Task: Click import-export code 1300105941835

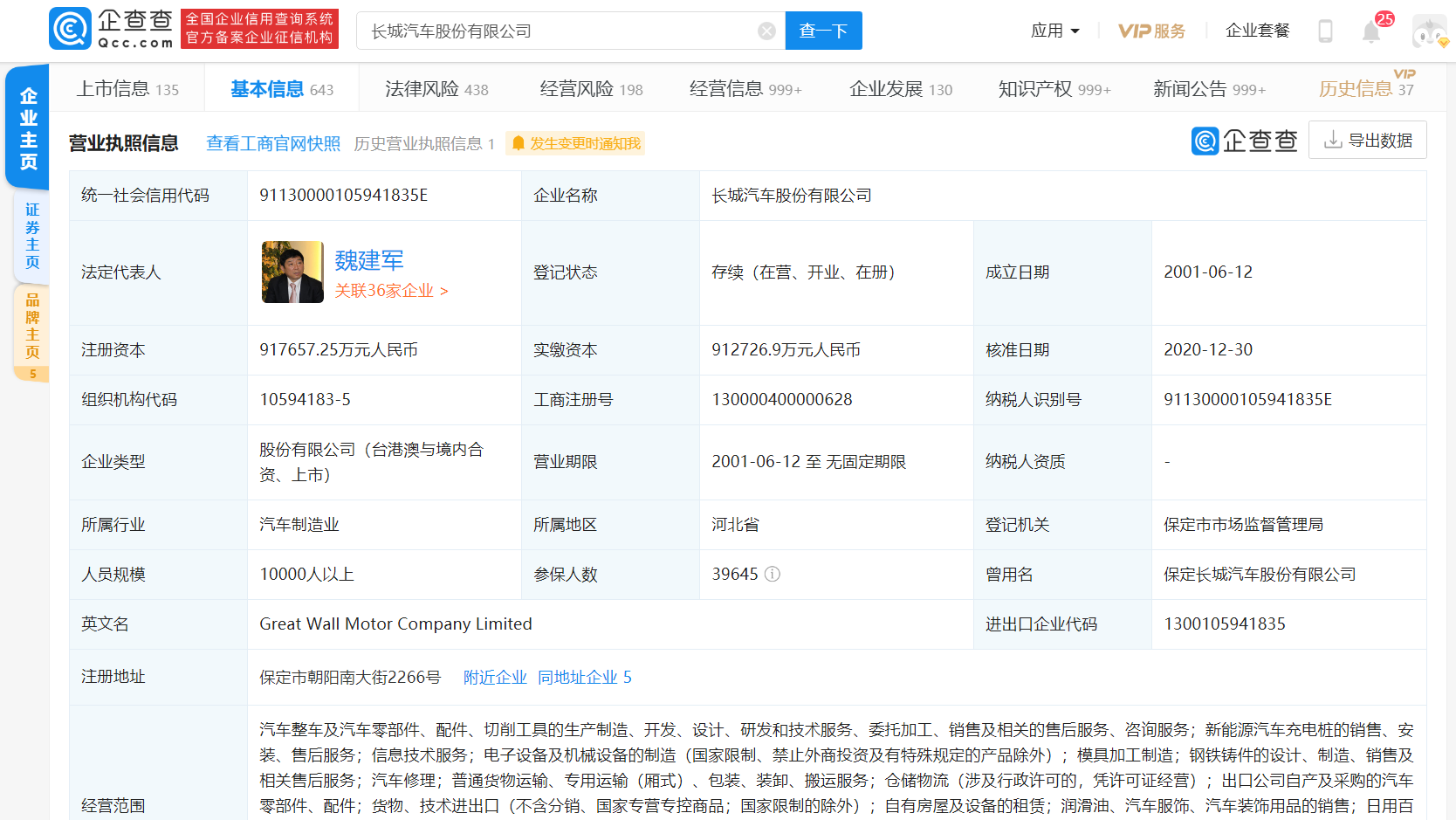Action: click(1225, 624)
